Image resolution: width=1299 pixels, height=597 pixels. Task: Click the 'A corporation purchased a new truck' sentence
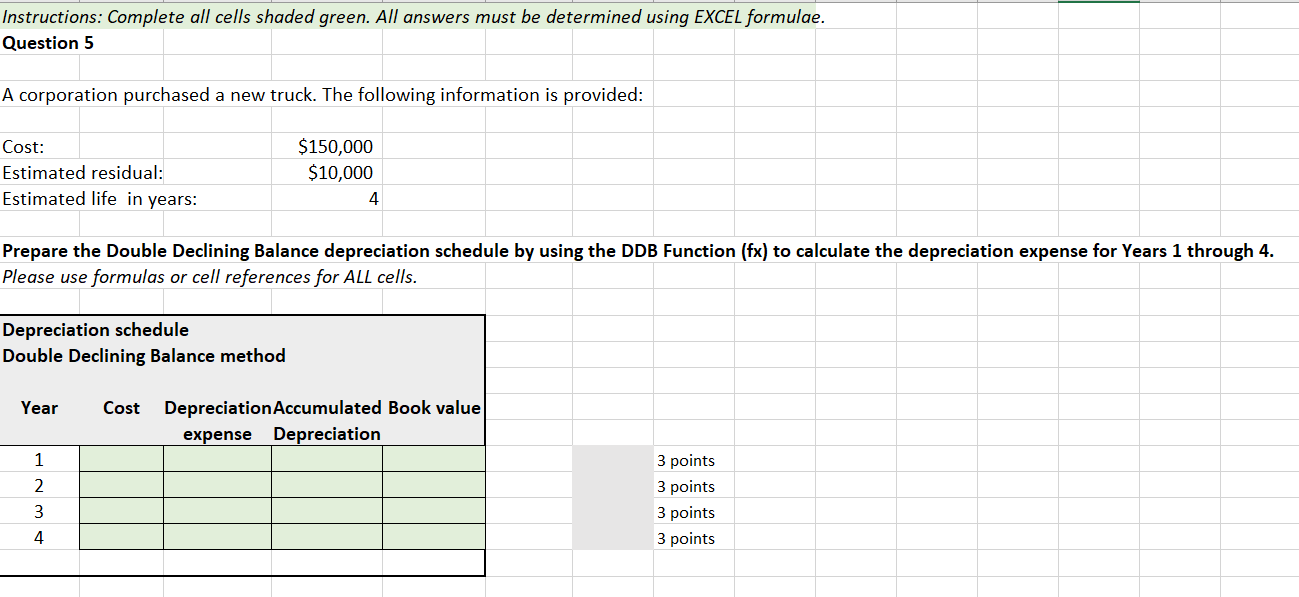pos(323,95)
